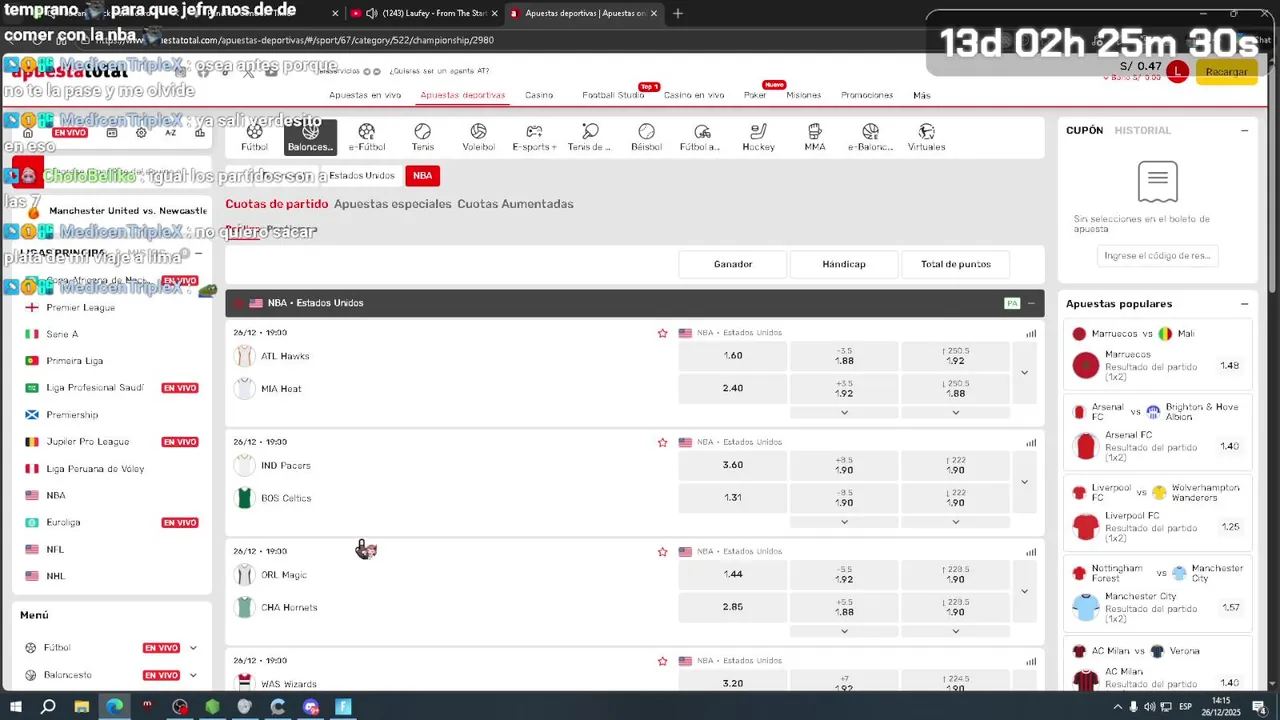Expand the Fútbol menu chevron
The height and width of the screenshot is (720, 1280).
[x=193, y=648]
